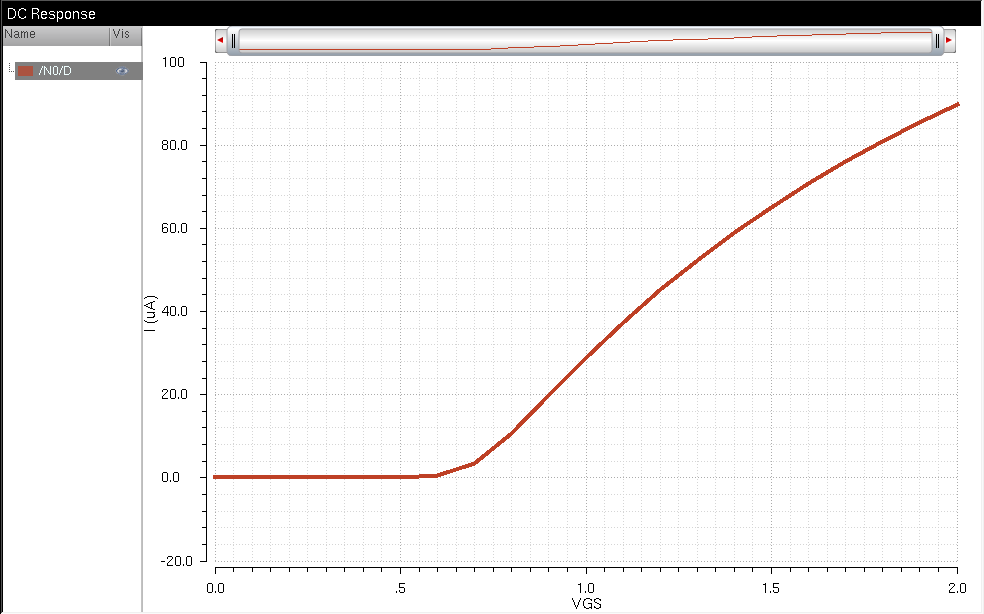Viewport: 984px width, 614px height.
Task: Grab the right handle of the strip slider
Action: (937, 41)
